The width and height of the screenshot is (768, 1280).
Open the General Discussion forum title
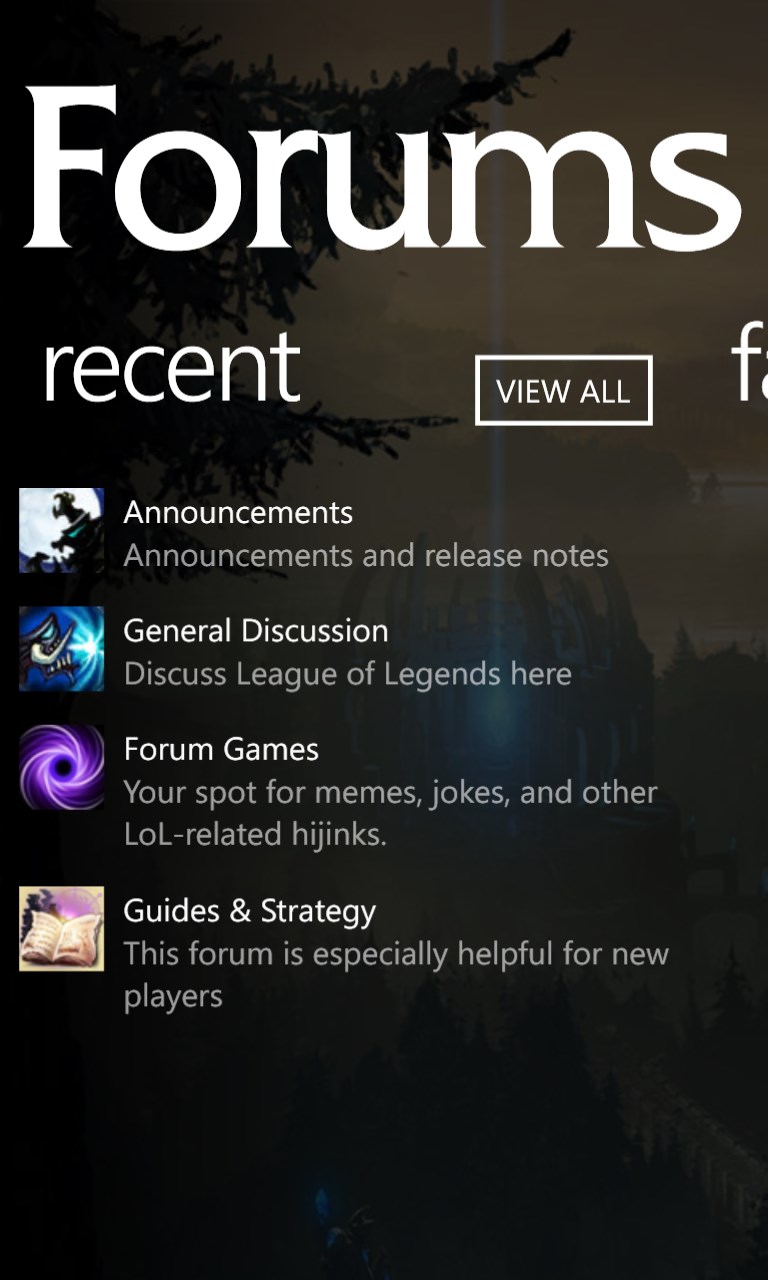pyautogui.click(x=256, y=631)
